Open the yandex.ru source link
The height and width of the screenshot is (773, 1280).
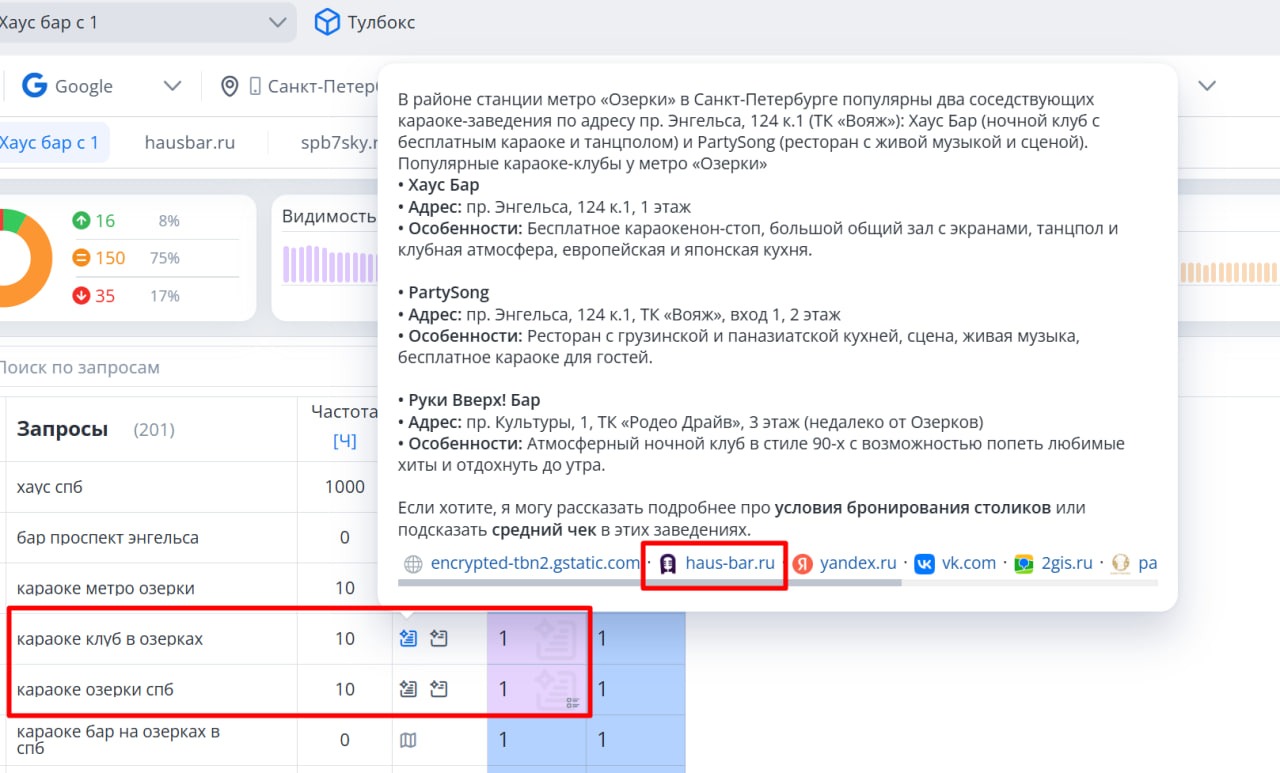tap(858, 563)
